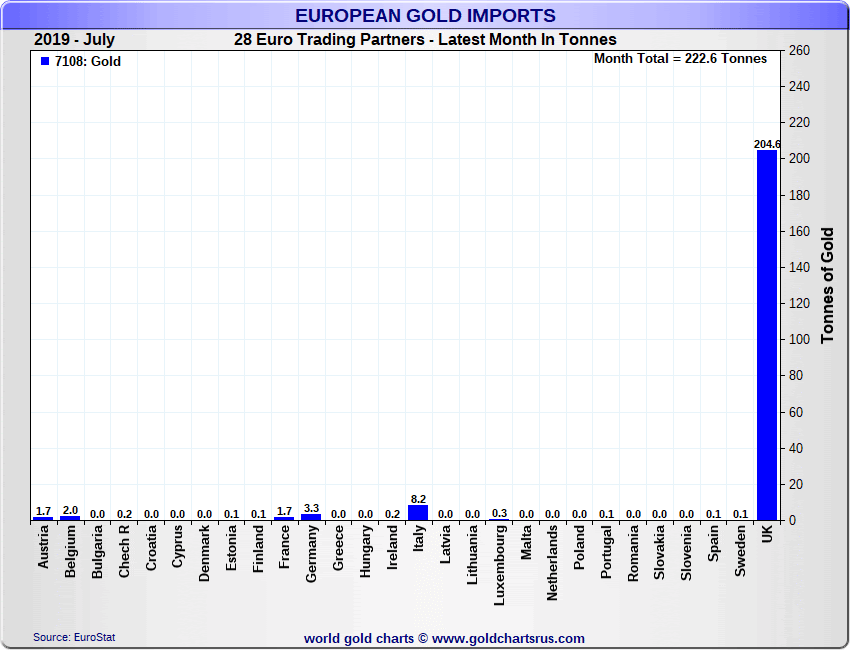Click the Netherlands axis label
This screenshot has width=850, height=650.
552,563
